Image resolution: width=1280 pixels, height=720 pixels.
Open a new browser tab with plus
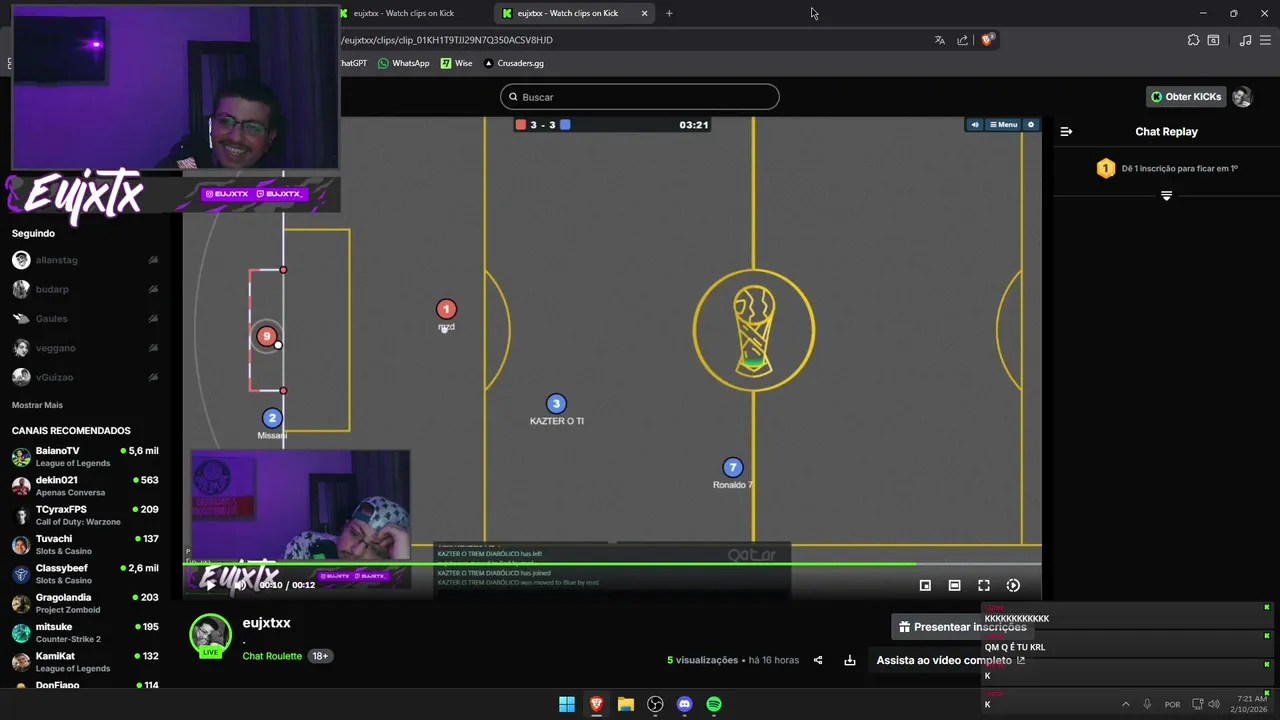tap(669, 13)
